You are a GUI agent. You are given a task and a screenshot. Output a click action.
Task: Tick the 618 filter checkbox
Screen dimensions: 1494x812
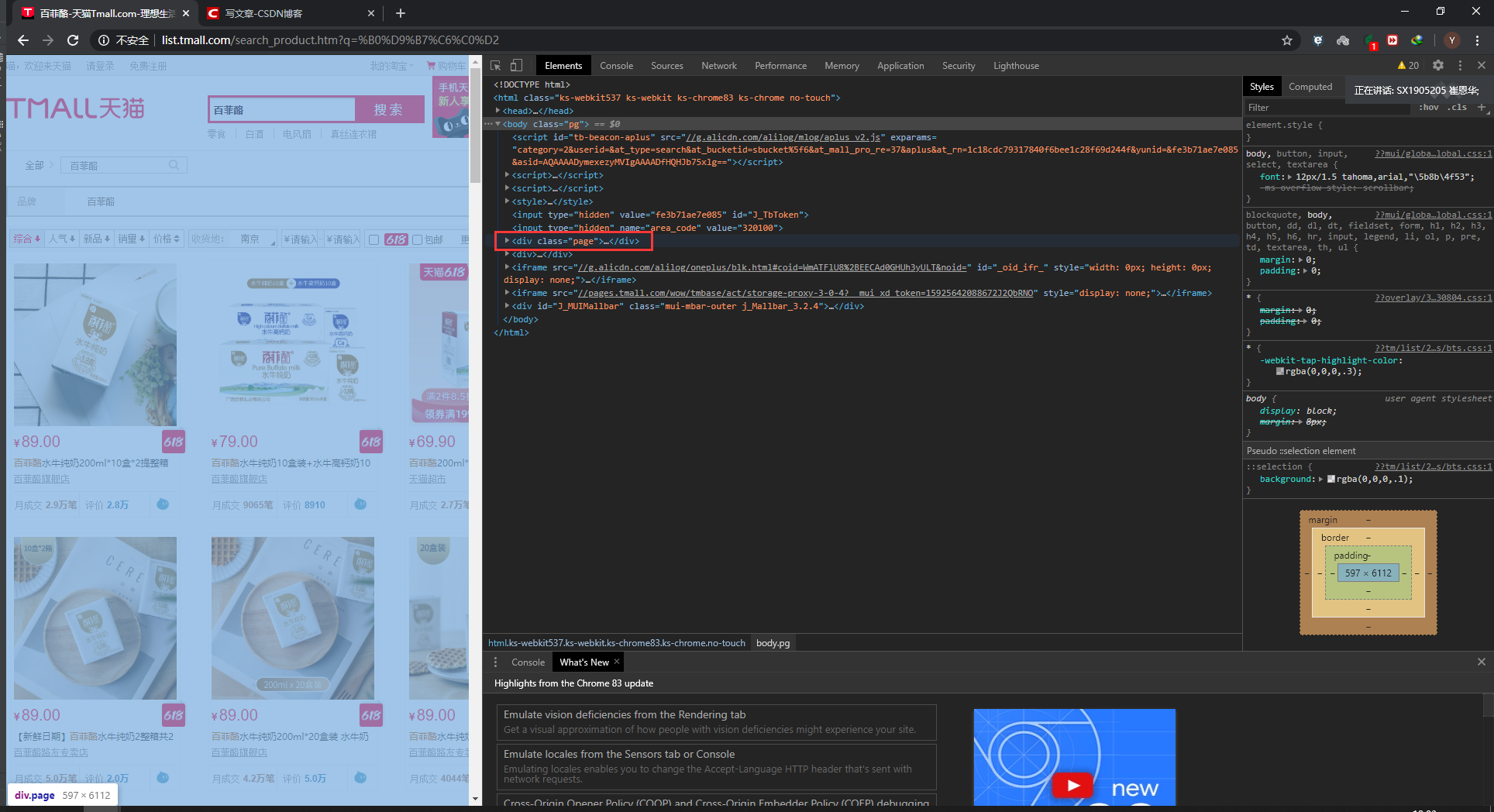click(x=374, y=239)
